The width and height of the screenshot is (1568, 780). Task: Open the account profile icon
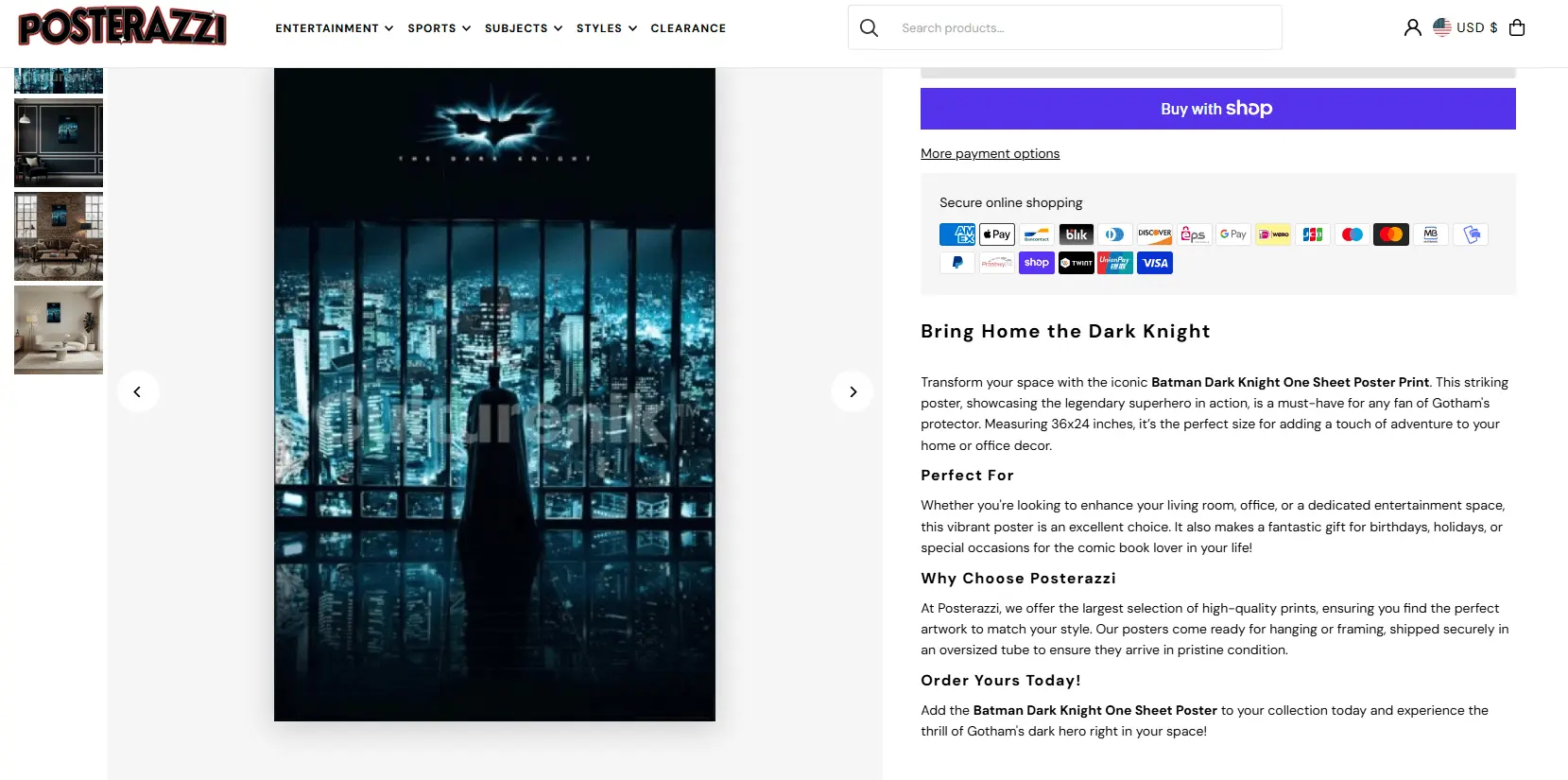click(1412, 27)
